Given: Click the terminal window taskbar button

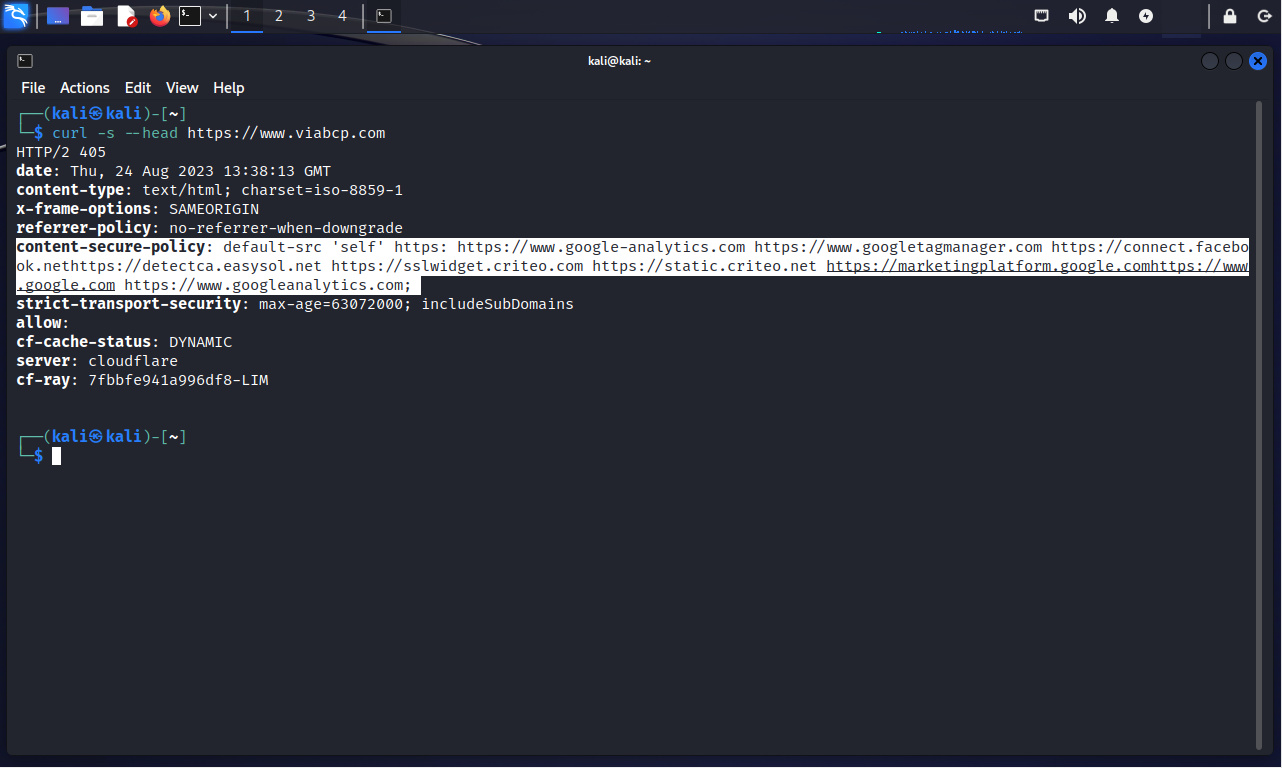Looking at the screenshot, I should click(384, 16).
